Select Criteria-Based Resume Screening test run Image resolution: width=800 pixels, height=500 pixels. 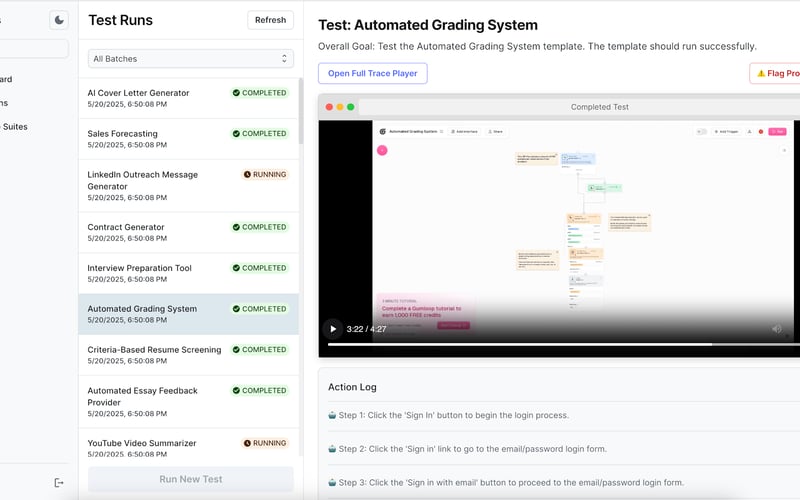[189, 355]
